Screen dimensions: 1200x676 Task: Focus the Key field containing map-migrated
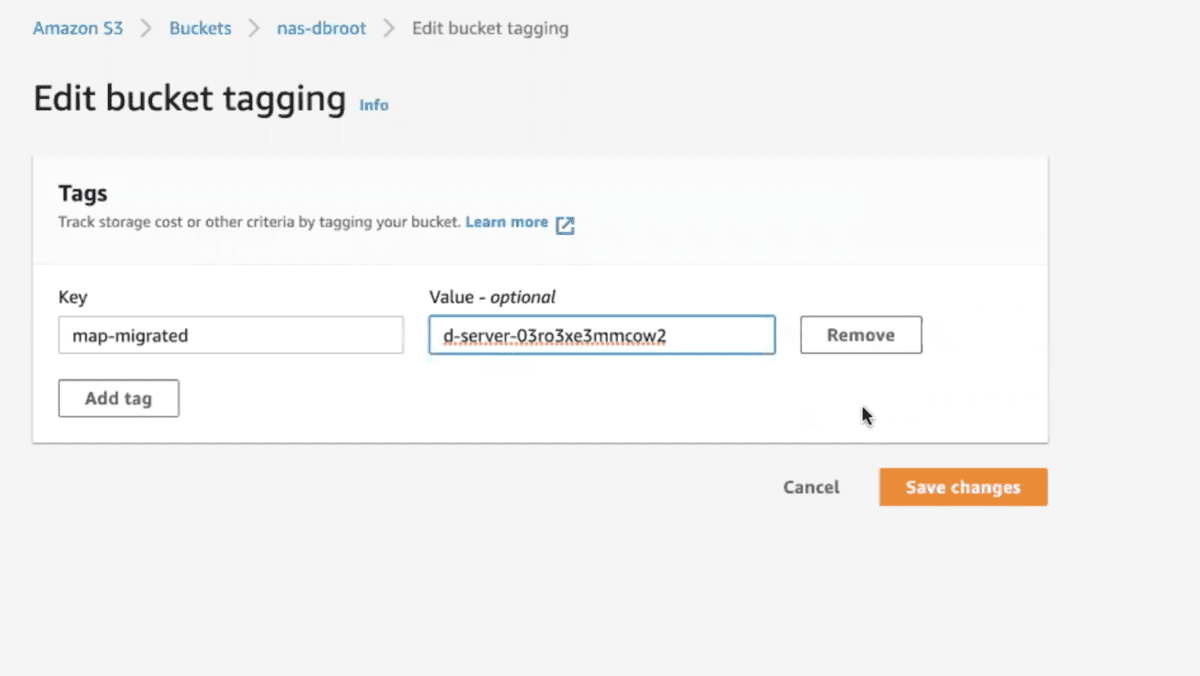pos(231,335)
